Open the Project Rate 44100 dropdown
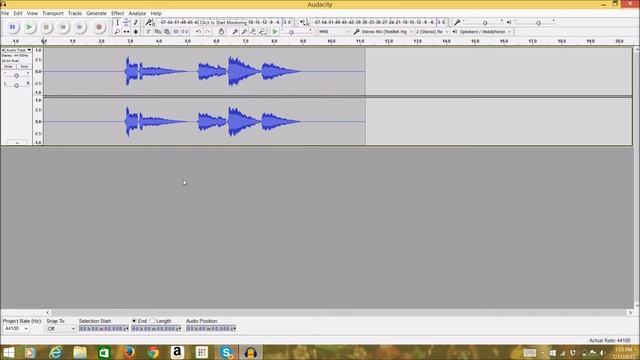This screenshot has width=640, height=360. coord(16,329)
